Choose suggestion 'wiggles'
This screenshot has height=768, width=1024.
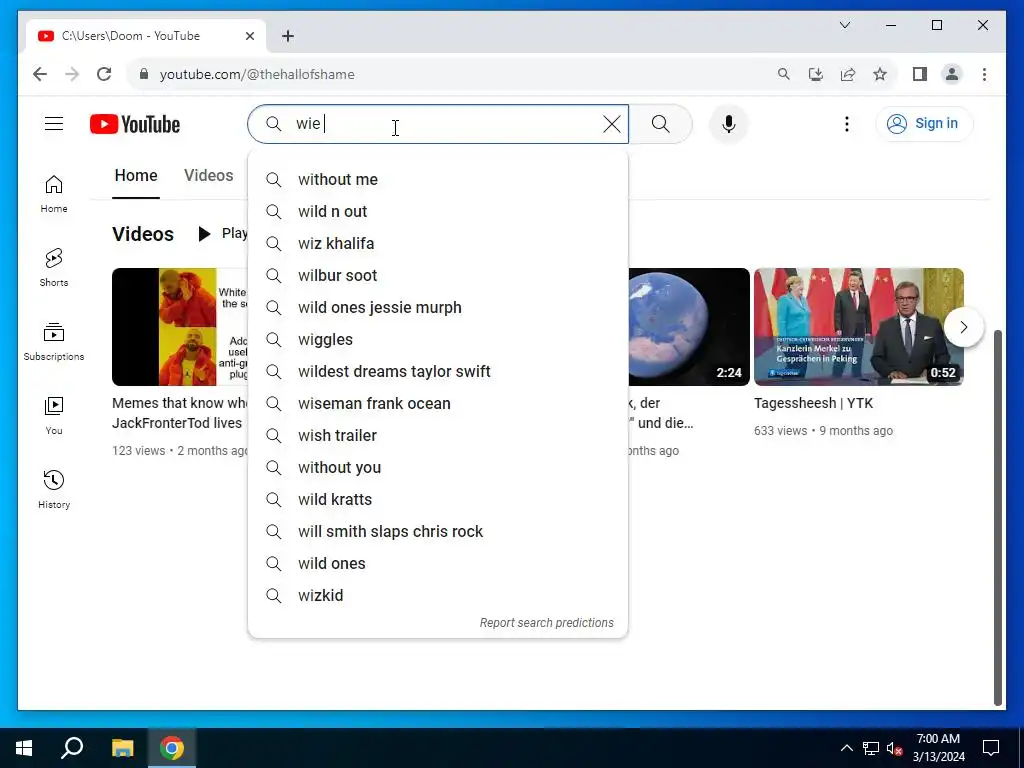click(x=438, y=340)
